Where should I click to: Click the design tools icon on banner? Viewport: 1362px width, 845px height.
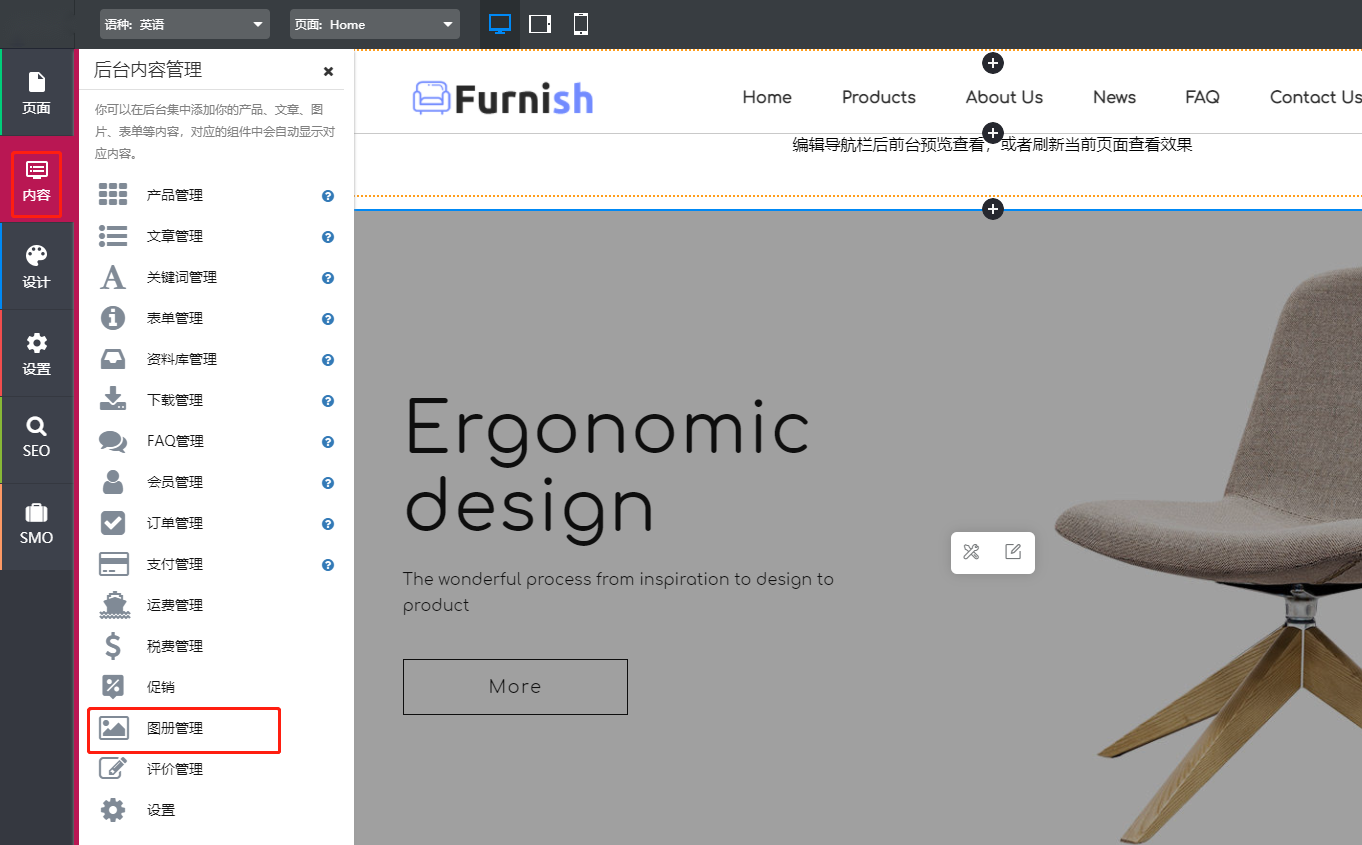pos(971,552)
